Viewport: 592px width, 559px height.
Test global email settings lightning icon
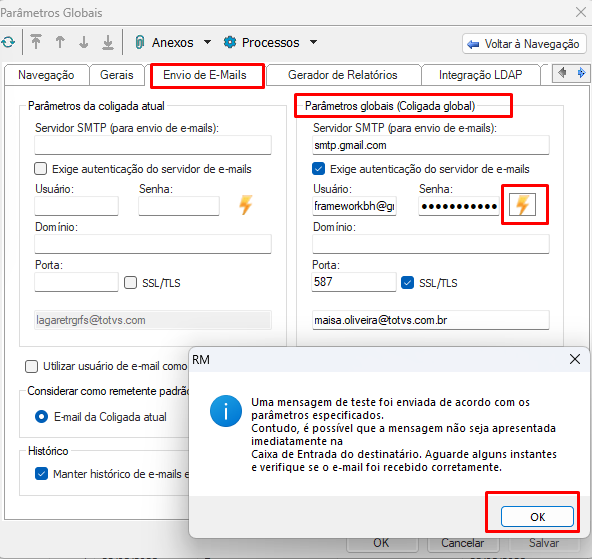pyautogui.click(x=522, y=204)
